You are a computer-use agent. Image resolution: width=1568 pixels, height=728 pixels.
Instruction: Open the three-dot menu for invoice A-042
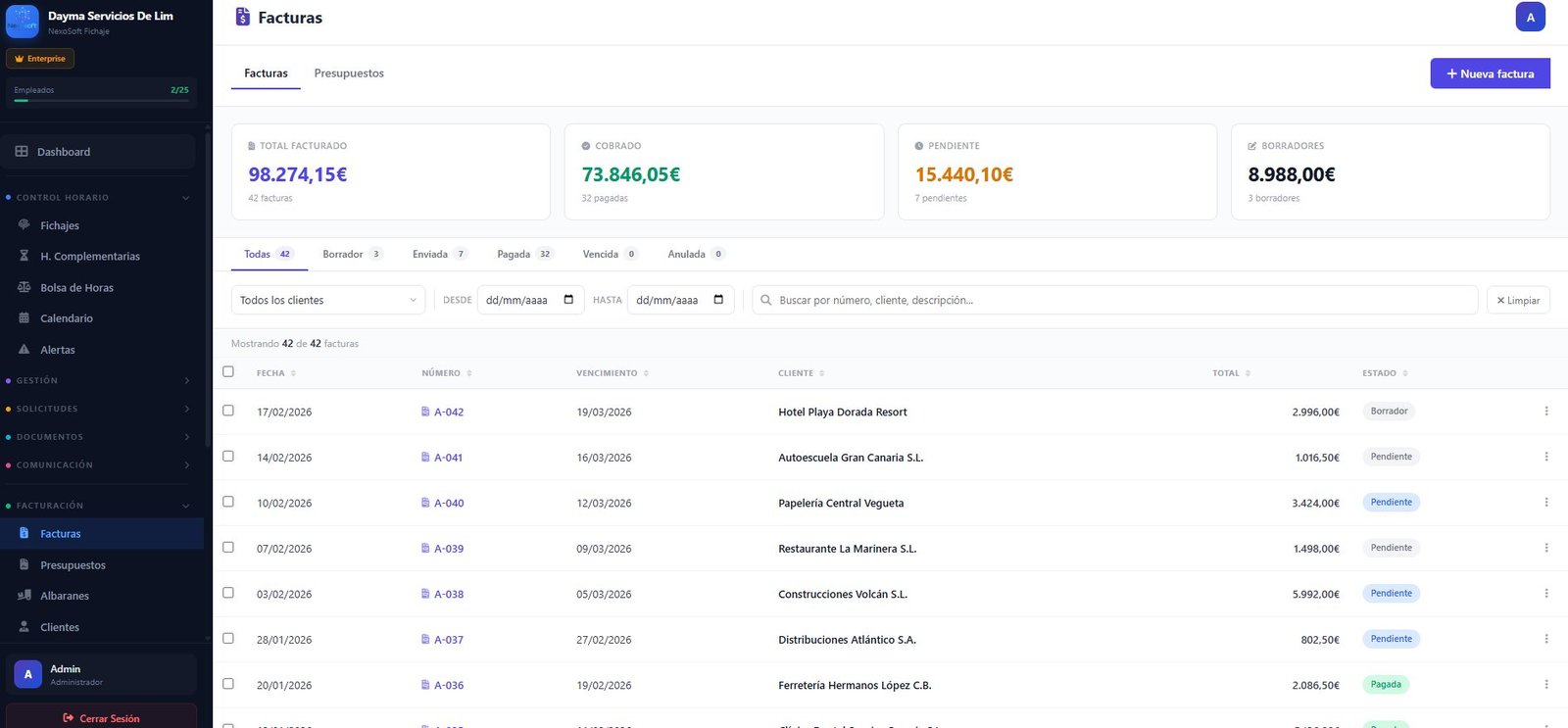(1545, 412)
